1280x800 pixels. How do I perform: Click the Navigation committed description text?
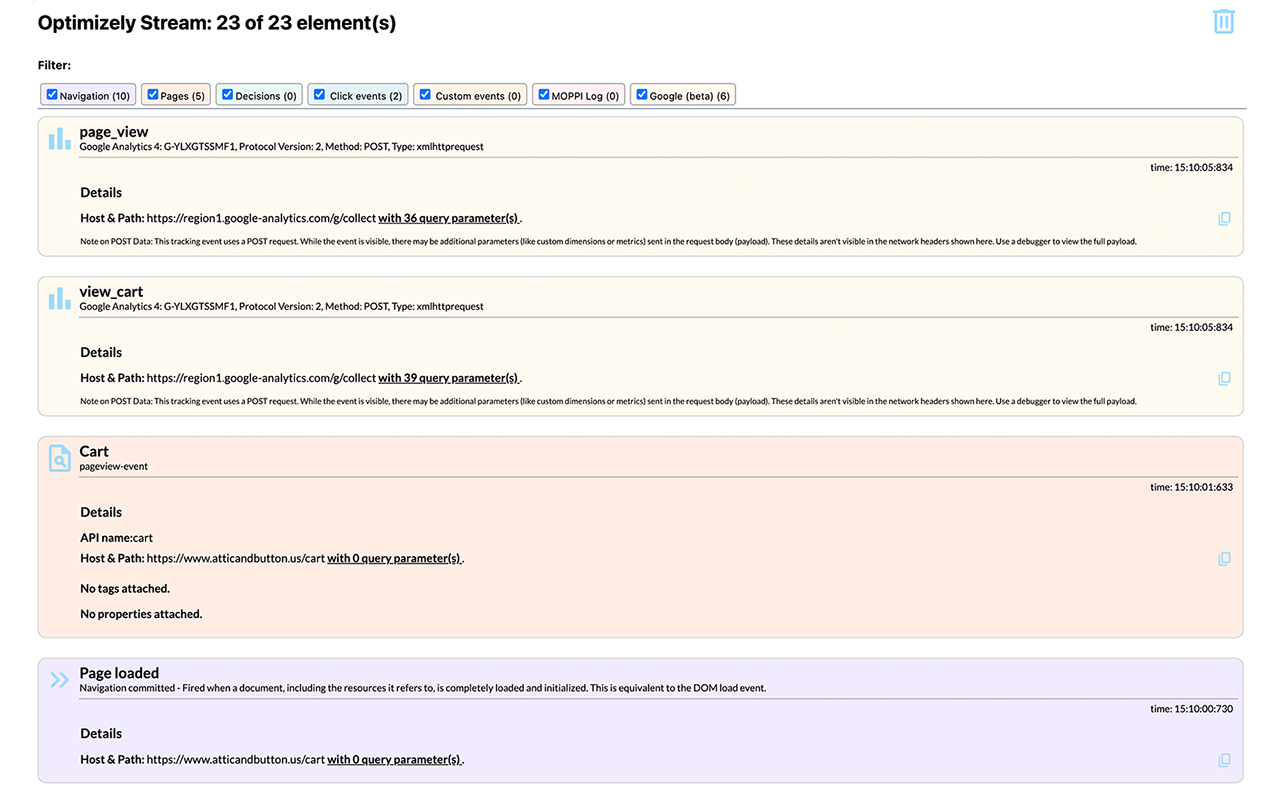[x=423, y=688]
